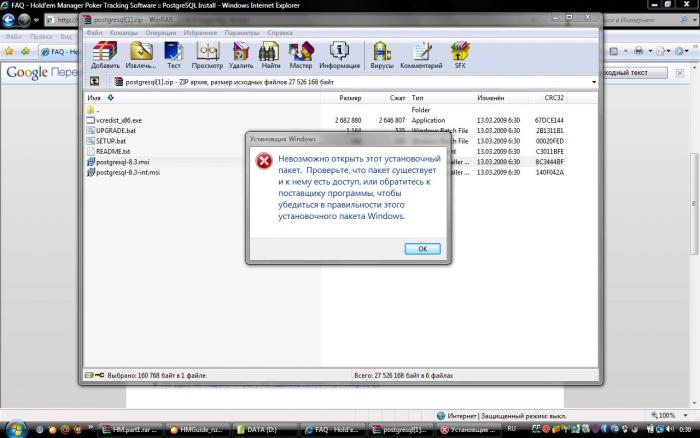Click the Добавить (Add) toolbar icon in WinRAR

click(105, 55)
